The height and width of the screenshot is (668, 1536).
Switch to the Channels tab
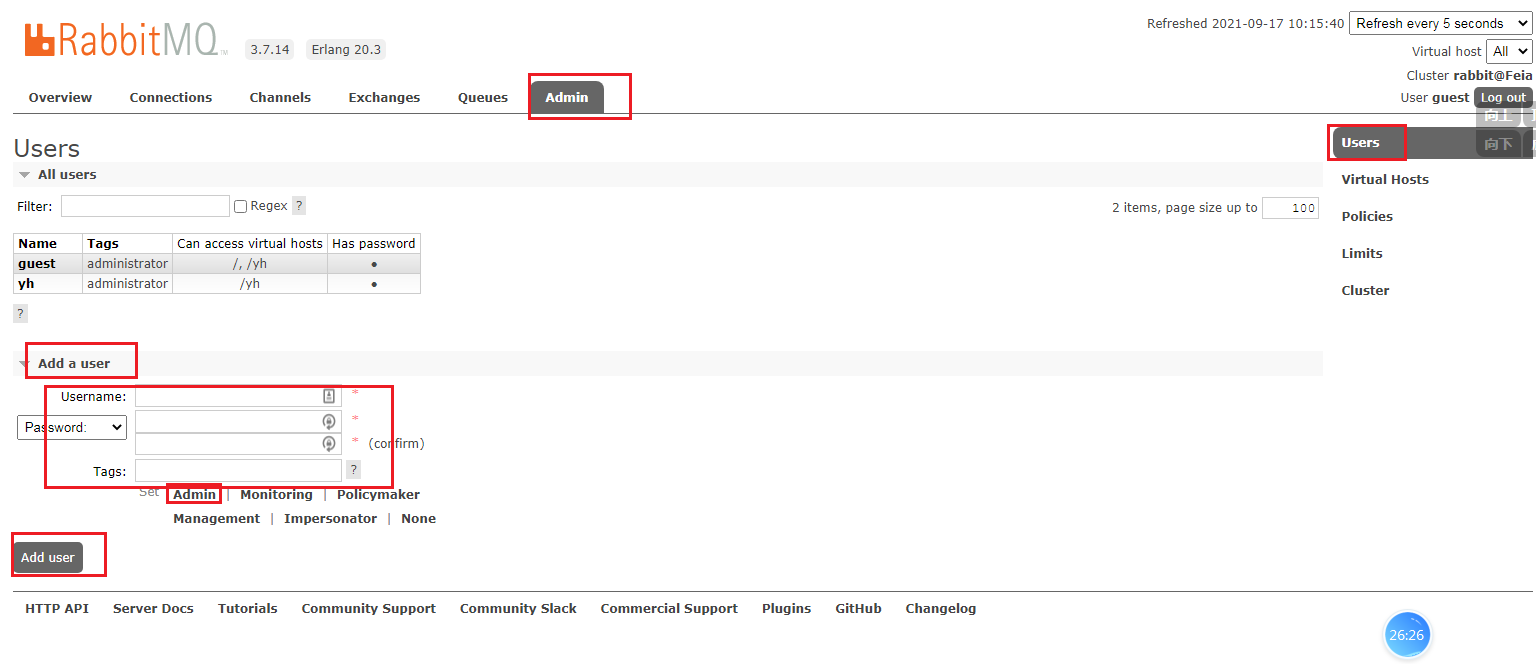(x=280, y=97)
